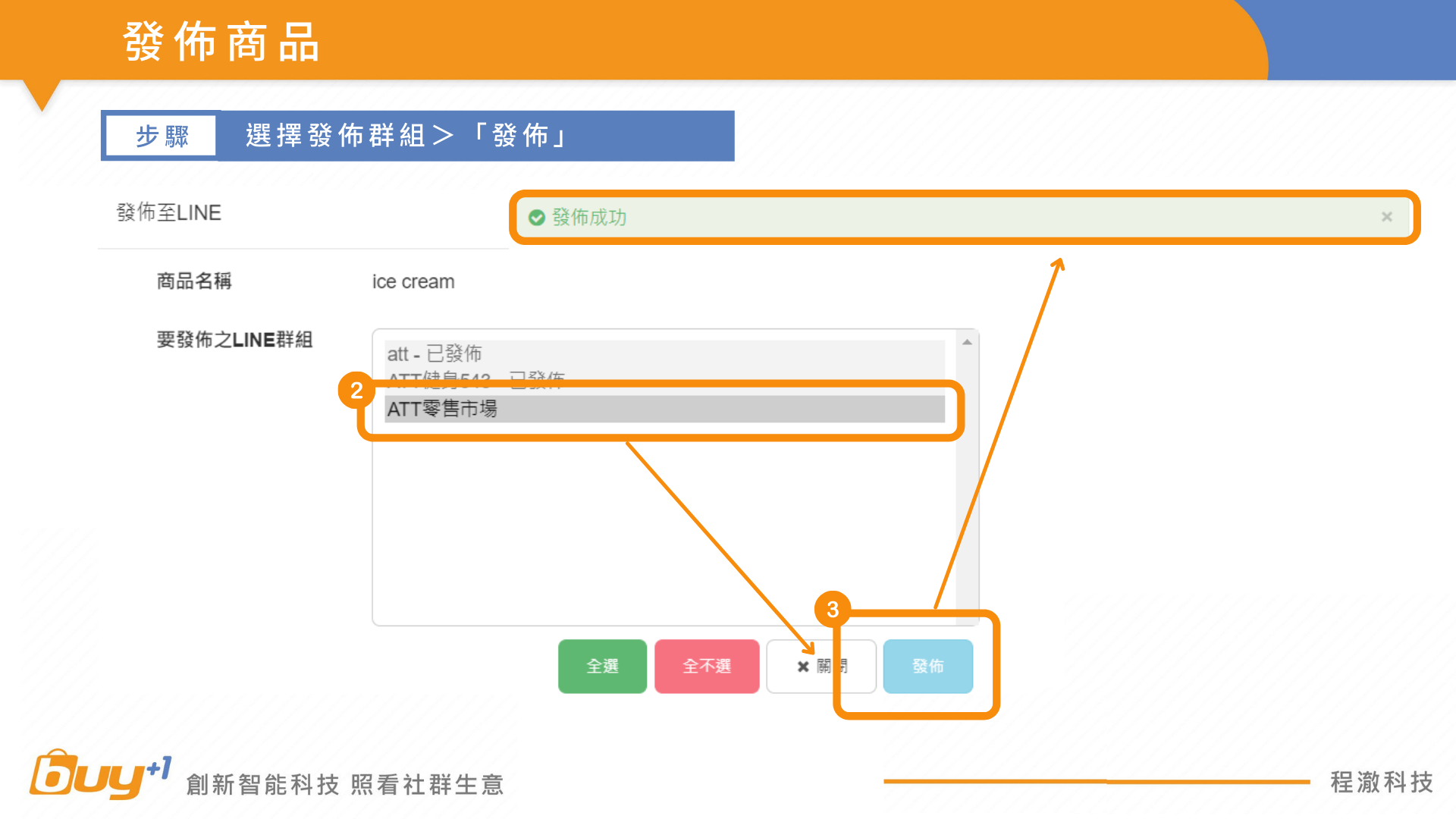Image resolution: width=1456 pixels, height=819 pixels.
Task: Click the orange number 2 badge
Action: pyautogui.click(x=356, y=391)
